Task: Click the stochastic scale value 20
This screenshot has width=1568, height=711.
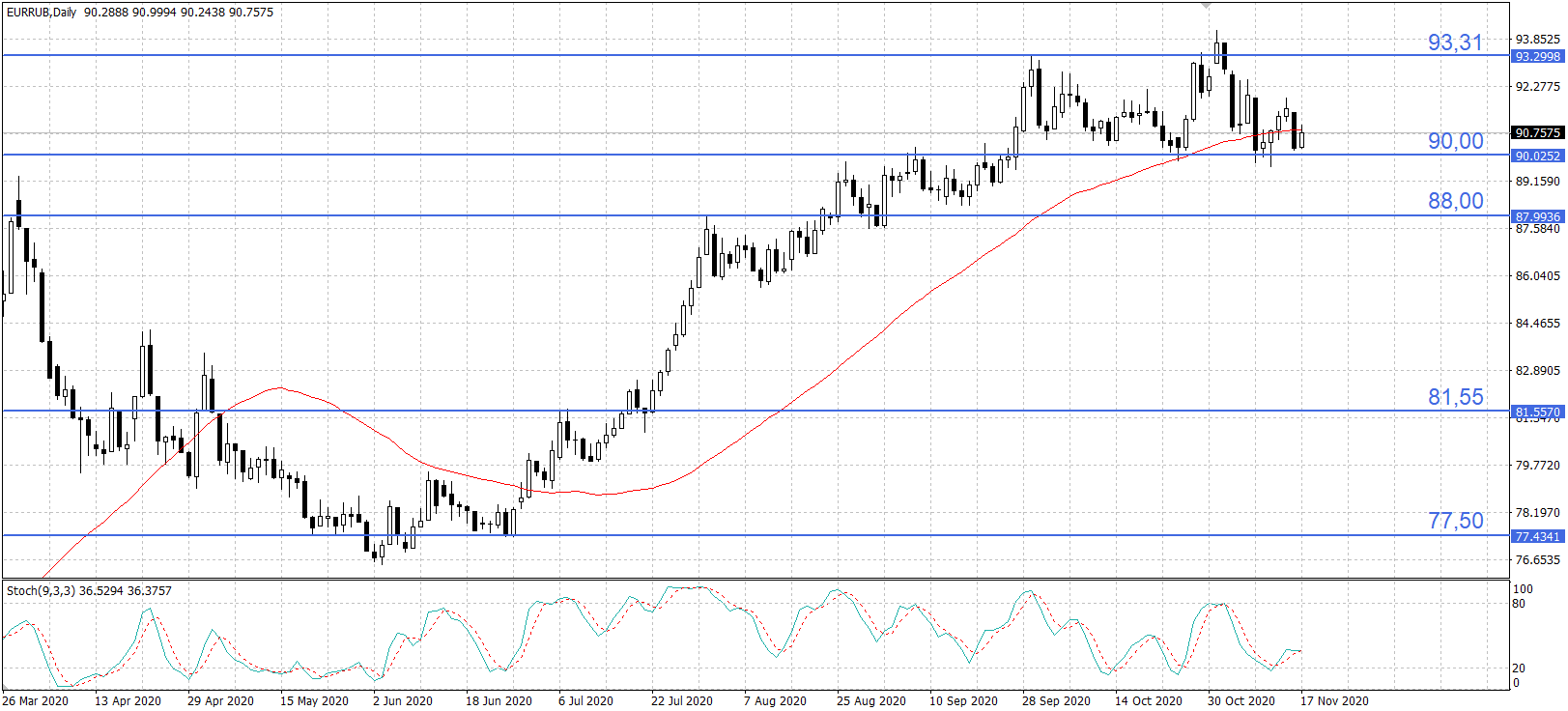Action: tap(1519, 668)
